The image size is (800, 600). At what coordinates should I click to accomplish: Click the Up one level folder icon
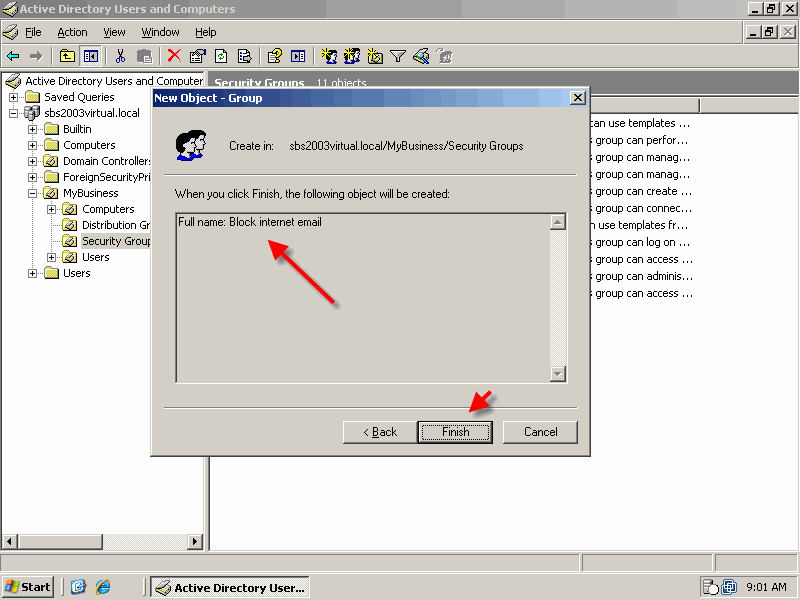(x=67, y=56)
